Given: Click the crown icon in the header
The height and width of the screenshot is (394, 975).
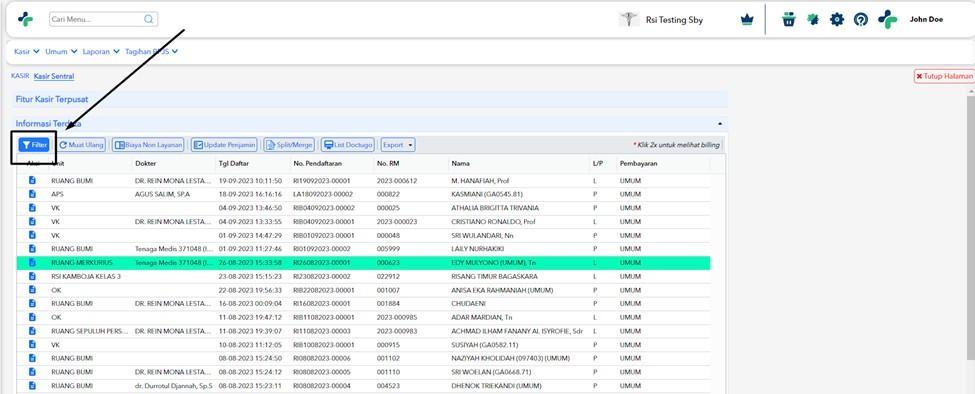Looking at the screenshot, I should 747,20.
